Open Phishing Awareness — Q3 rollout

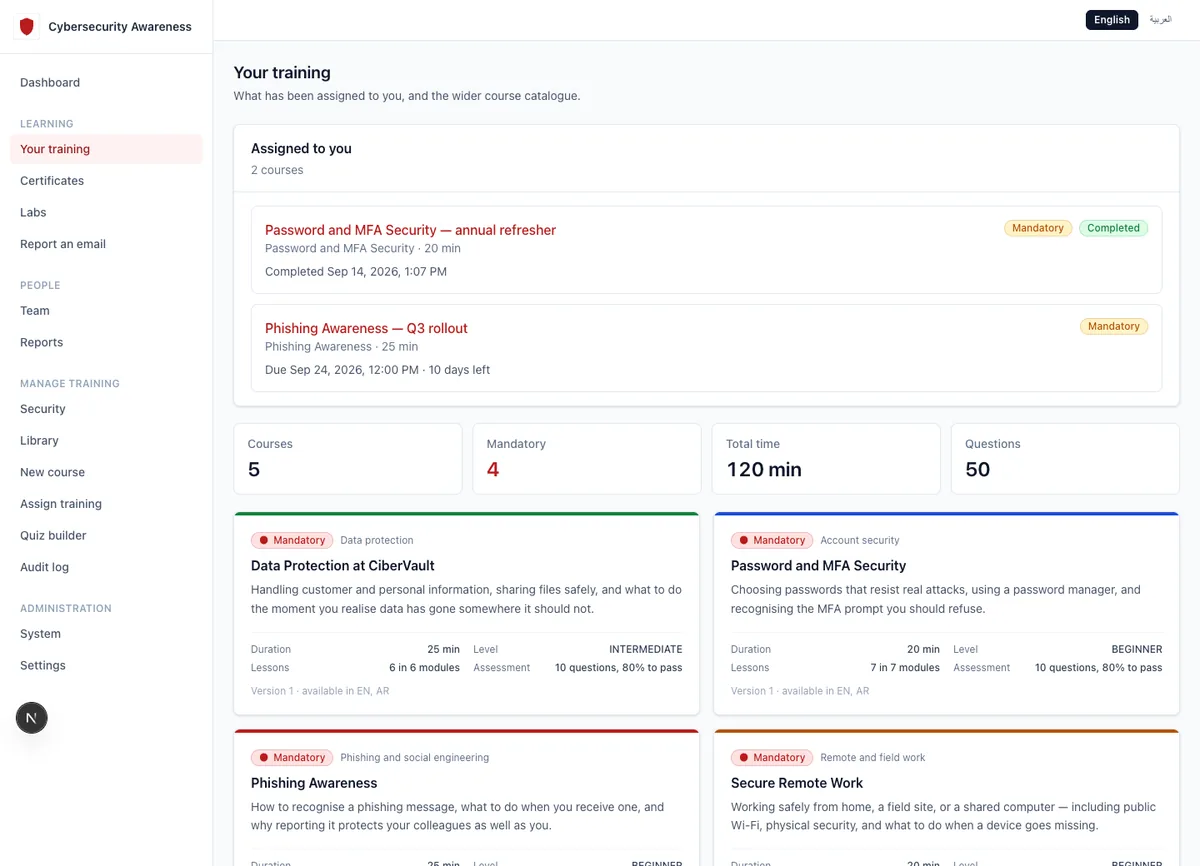pos(366,328)
